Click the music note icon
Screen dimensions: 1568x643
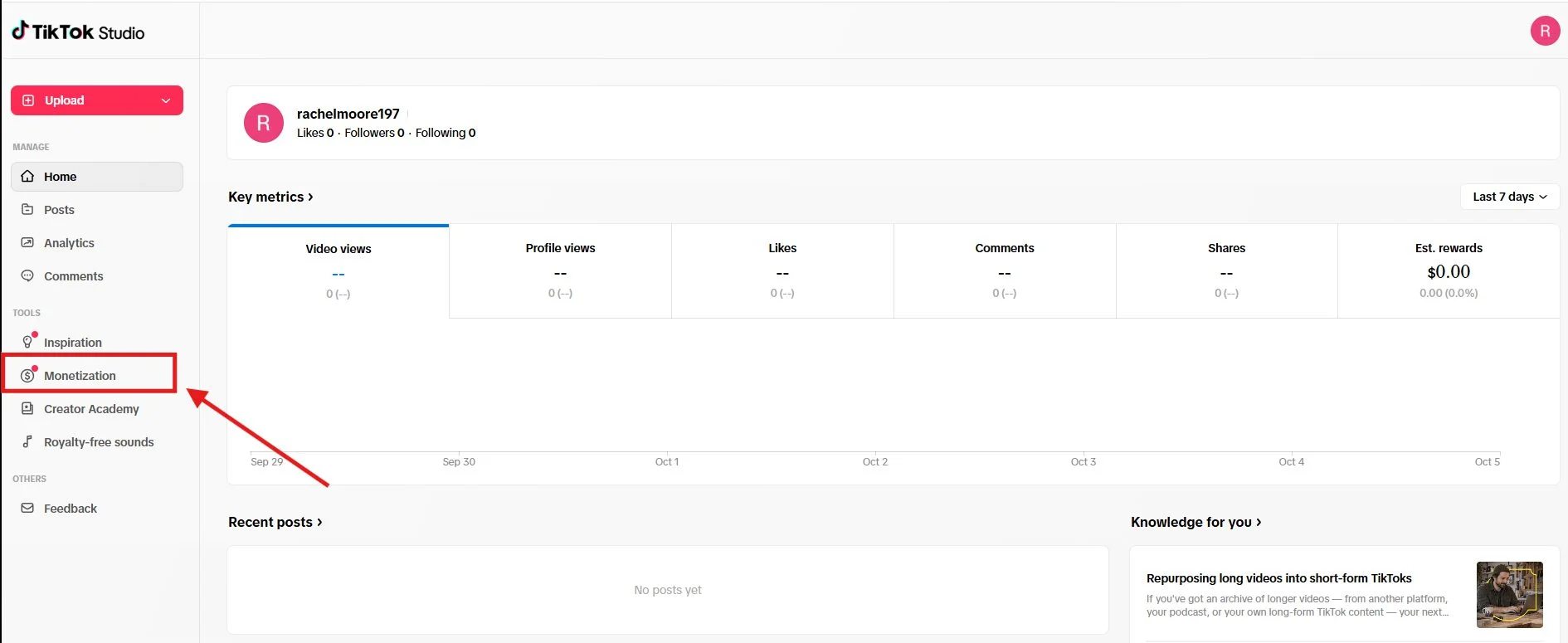(x=27, y=441)
